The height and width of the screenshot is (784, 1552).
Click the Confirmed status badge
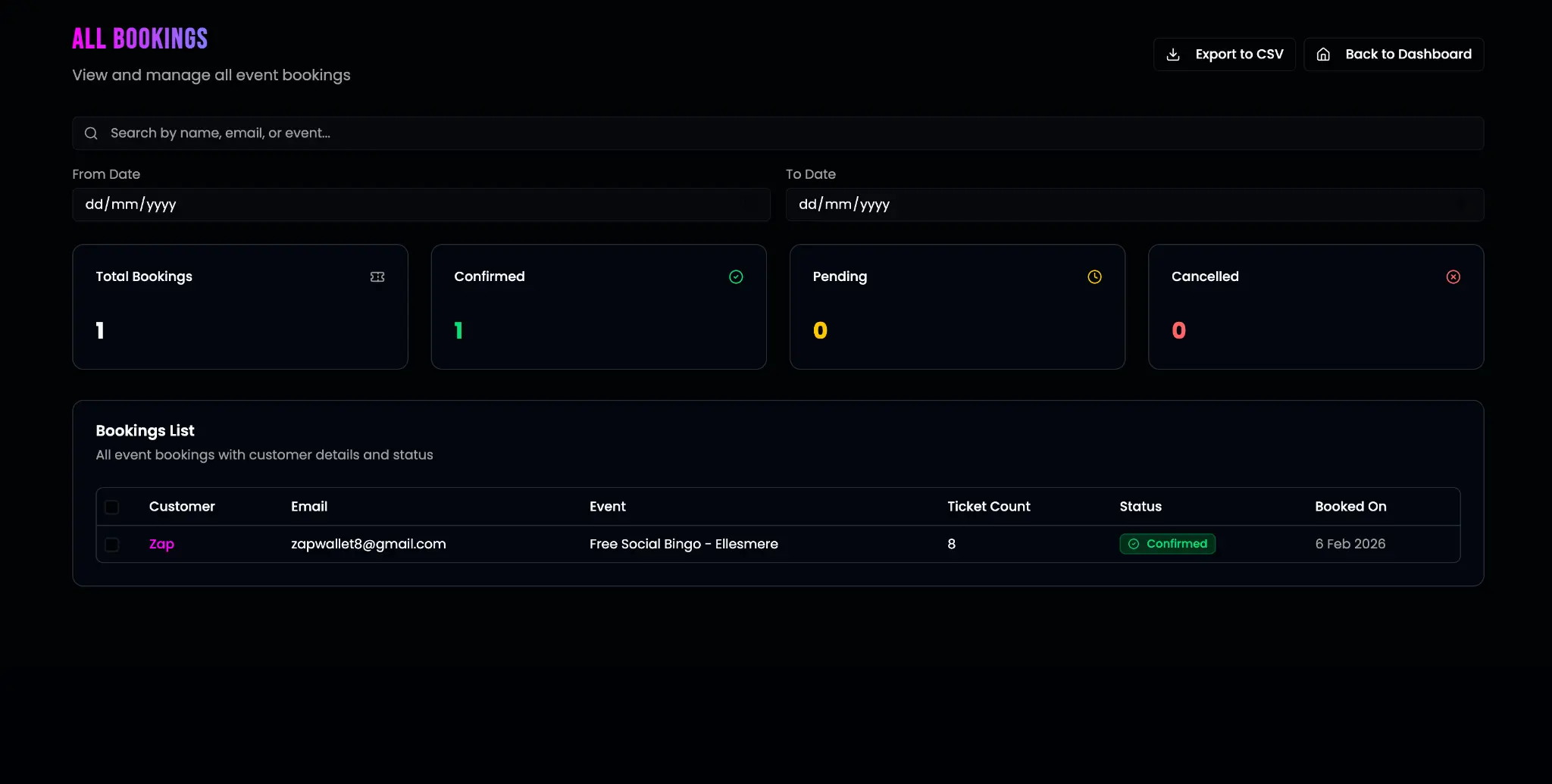1167,544
